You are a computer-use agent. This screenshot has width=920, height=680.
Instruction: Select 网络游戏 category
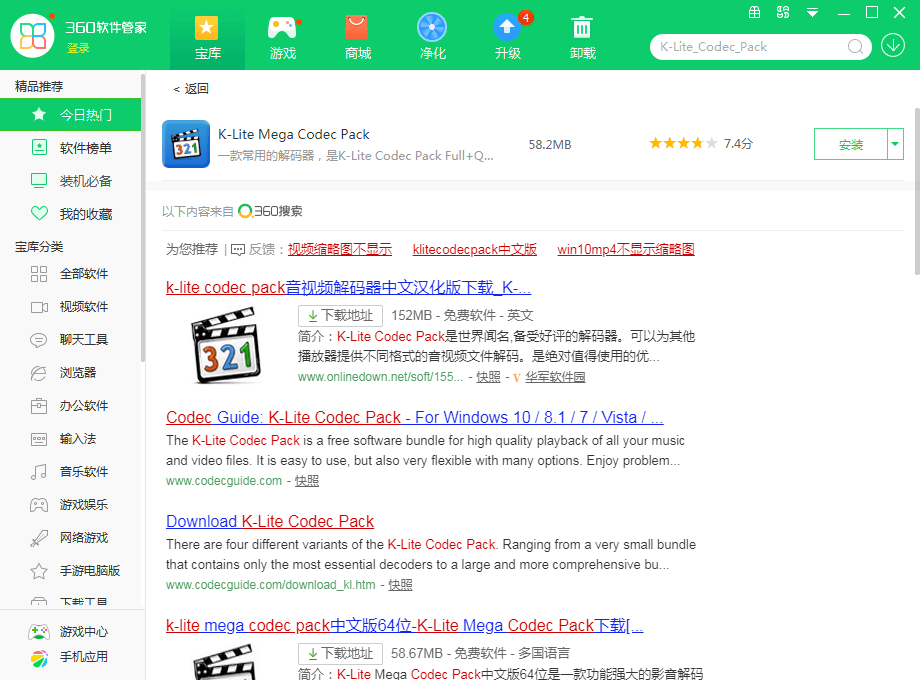point(70,537)
